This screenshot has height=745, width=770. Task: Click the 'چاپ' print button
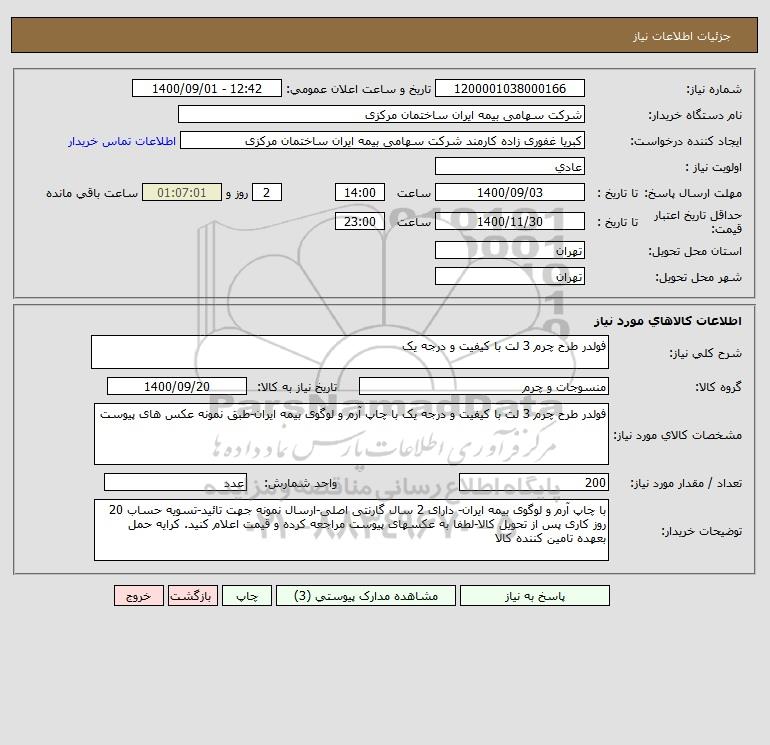point(247,595)
